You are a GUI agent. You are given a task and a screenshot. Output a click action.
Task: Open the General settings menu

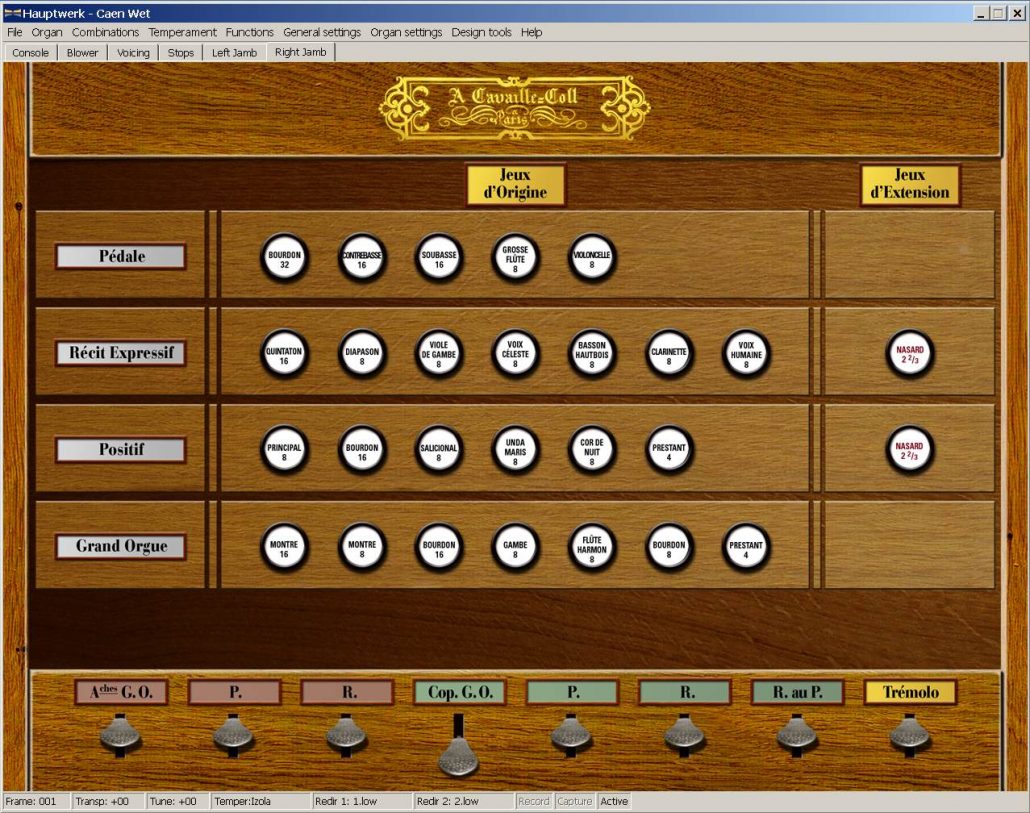pos(322,32)
